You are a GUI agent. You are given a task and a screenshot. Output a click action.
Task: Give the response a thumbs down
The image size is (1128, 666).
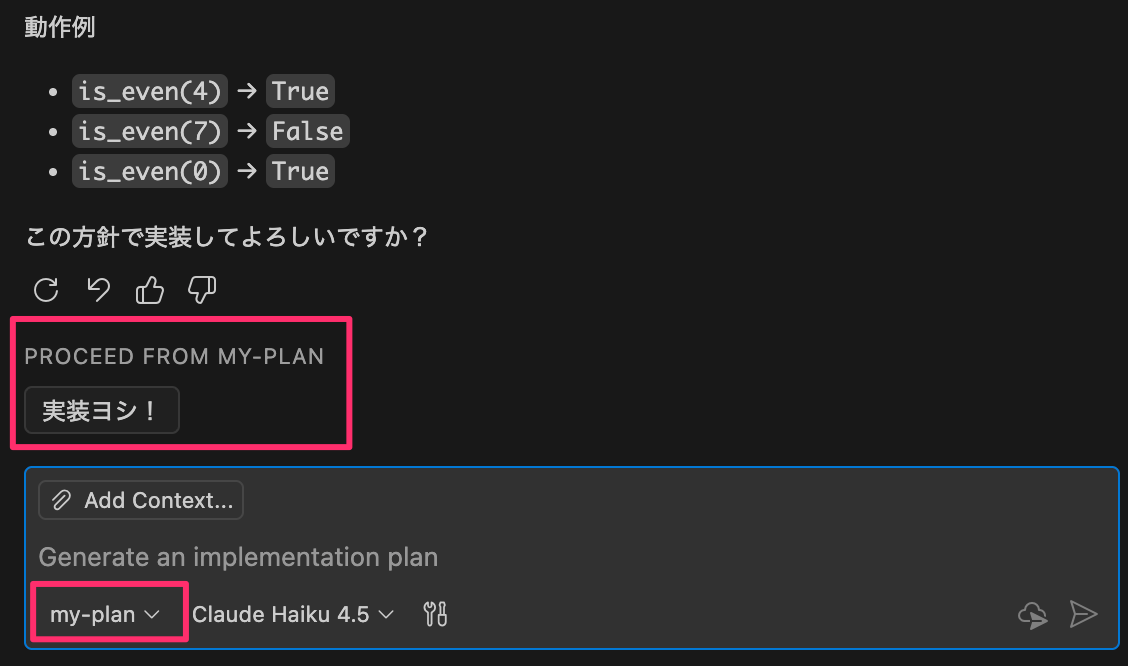coord(201,290)
